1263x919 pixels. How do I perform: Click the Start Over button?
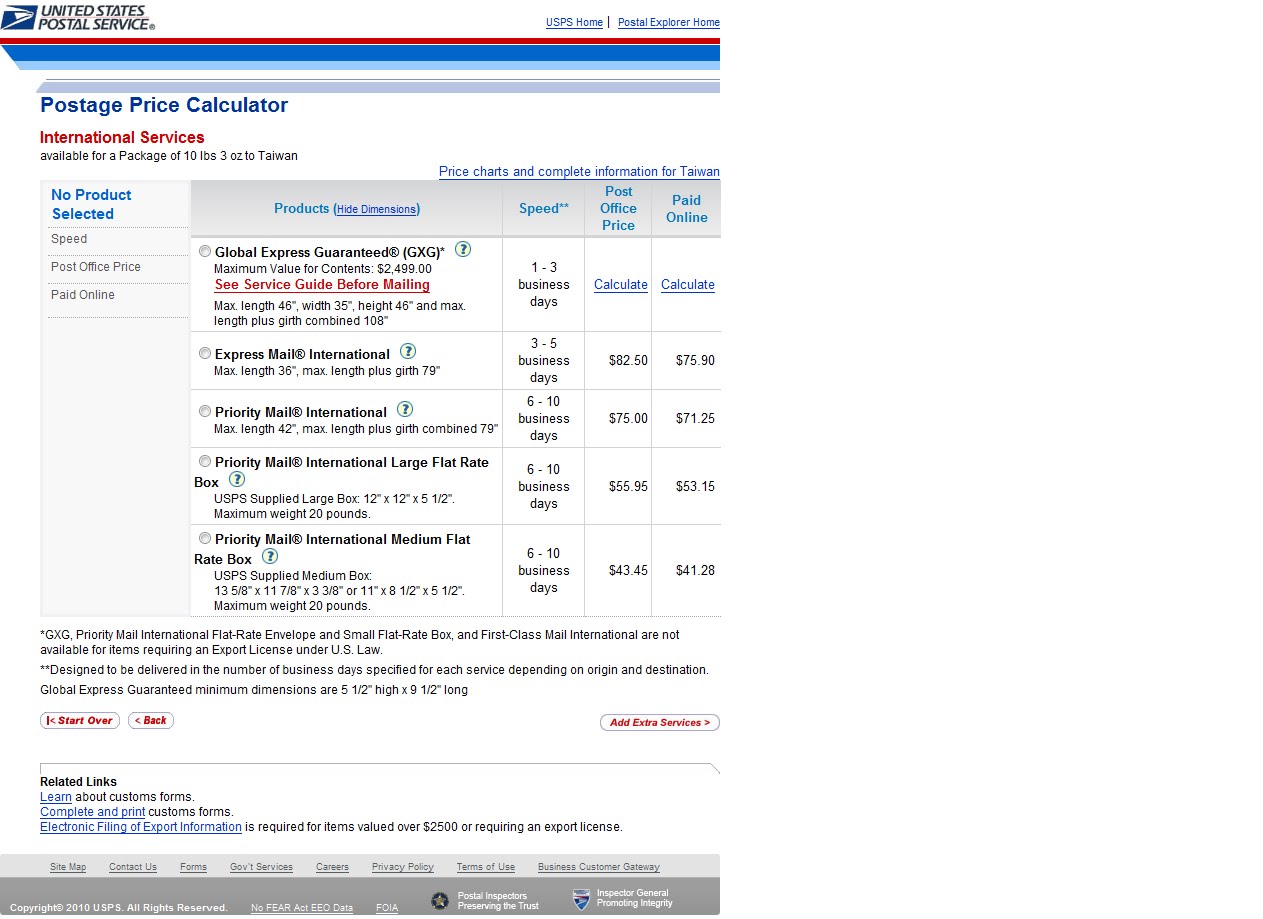click(x=80, y=720)
